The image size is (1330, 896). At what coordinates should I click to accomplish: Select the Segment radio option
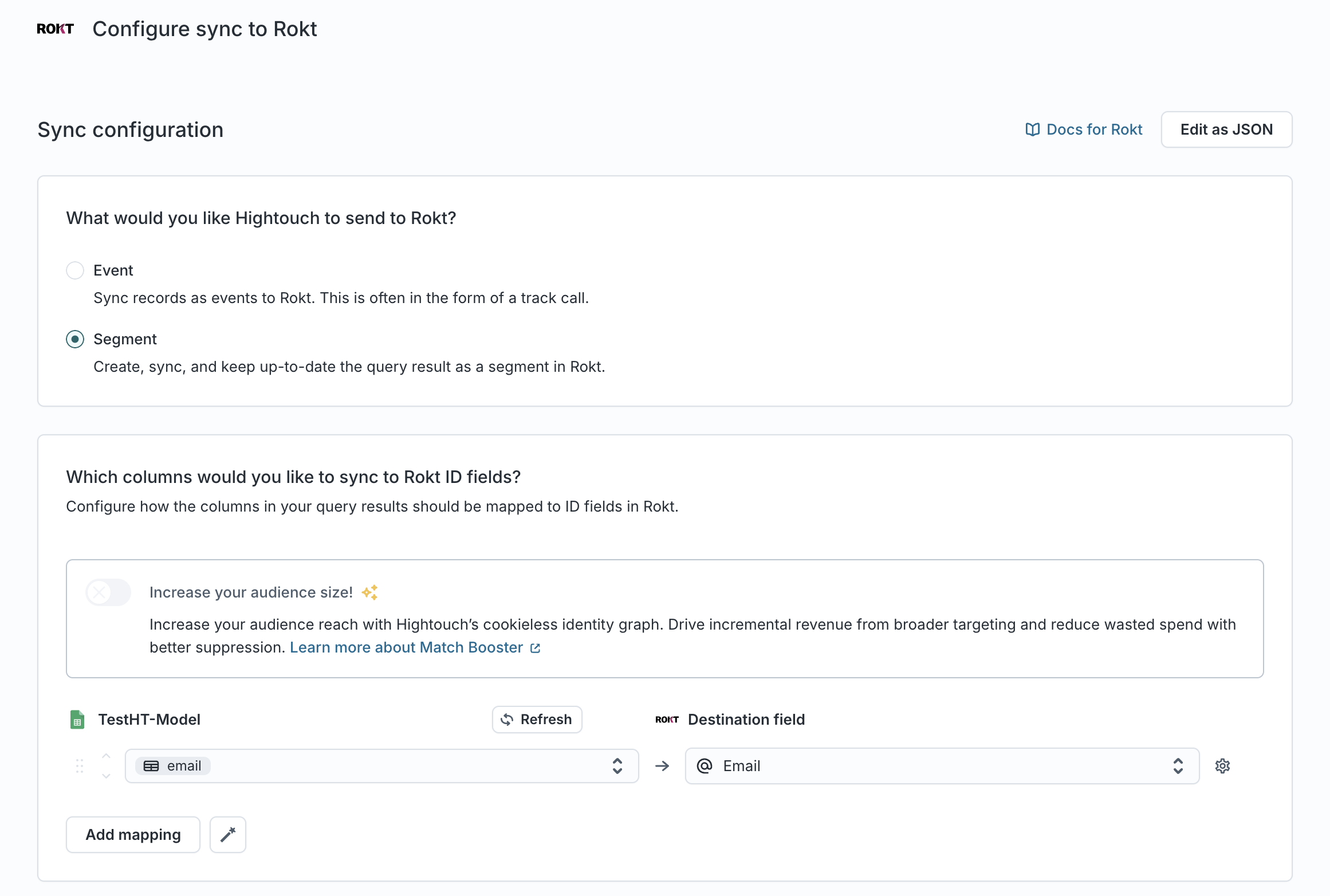point(75,339)
